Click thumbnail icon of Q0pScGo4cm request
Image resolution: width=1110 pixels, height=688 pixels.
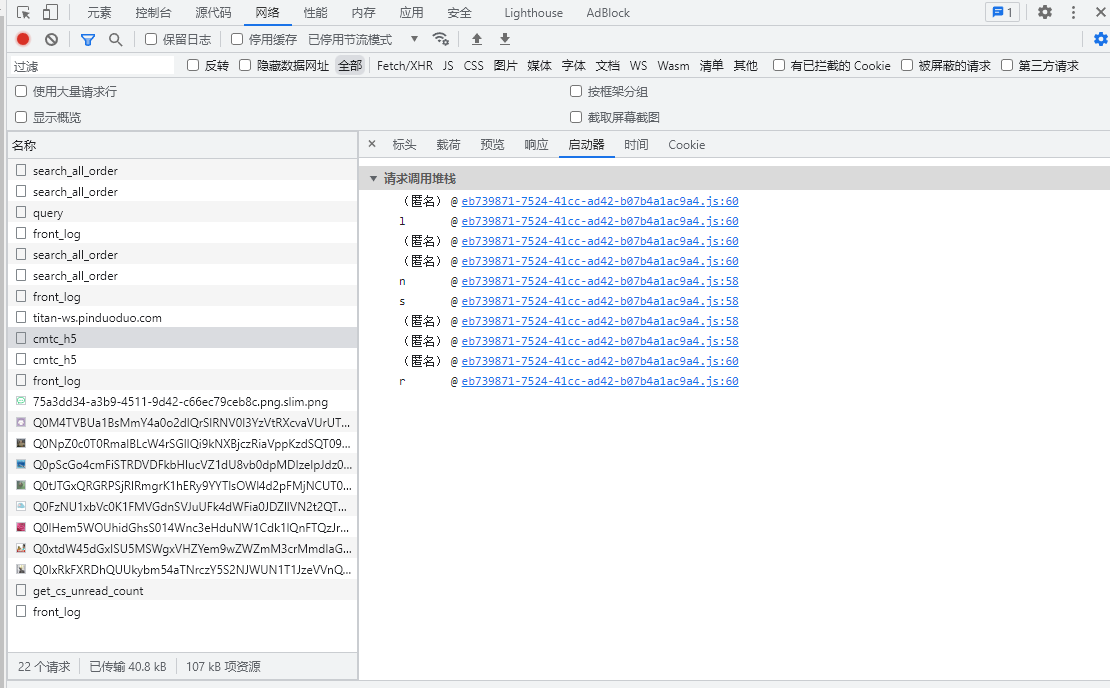click(x=21, y=464)
